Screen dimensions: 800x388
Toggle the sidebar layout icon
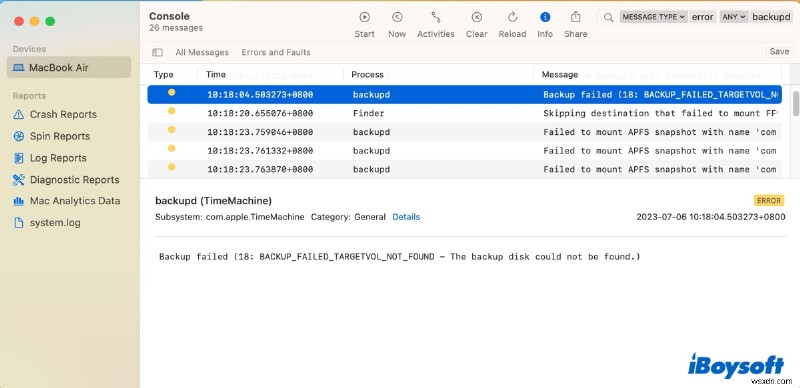click(x=158, y=52)
